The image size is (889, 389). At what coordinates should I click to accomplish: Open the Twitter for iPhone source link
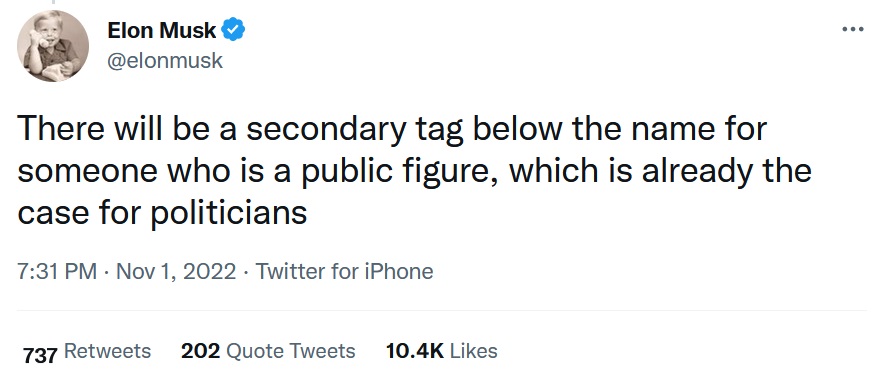pyautogui.click(x=344, y=272)
